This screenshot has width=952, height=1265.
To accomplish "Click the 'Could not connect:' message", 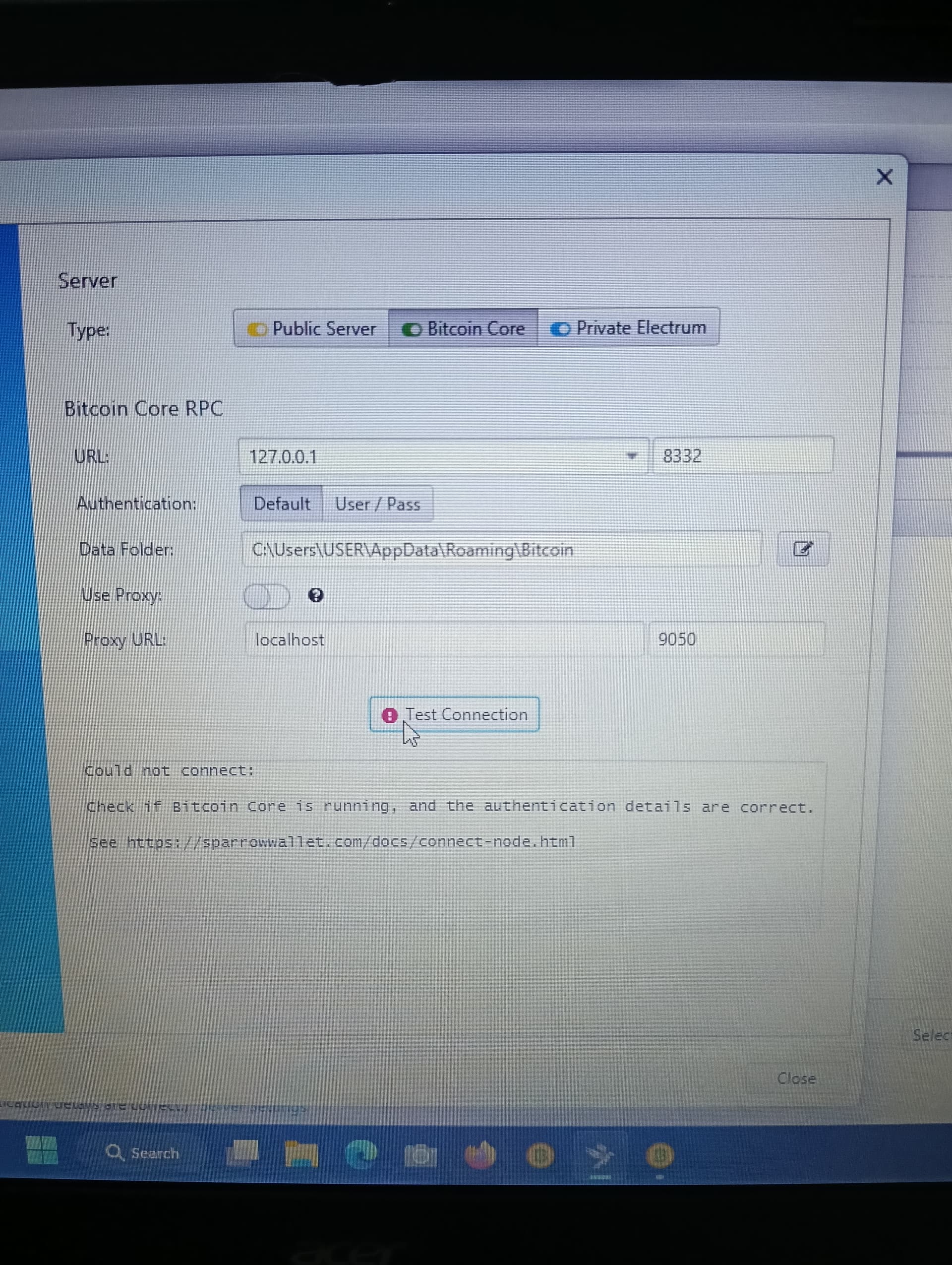I will click(x=169, y=771).
